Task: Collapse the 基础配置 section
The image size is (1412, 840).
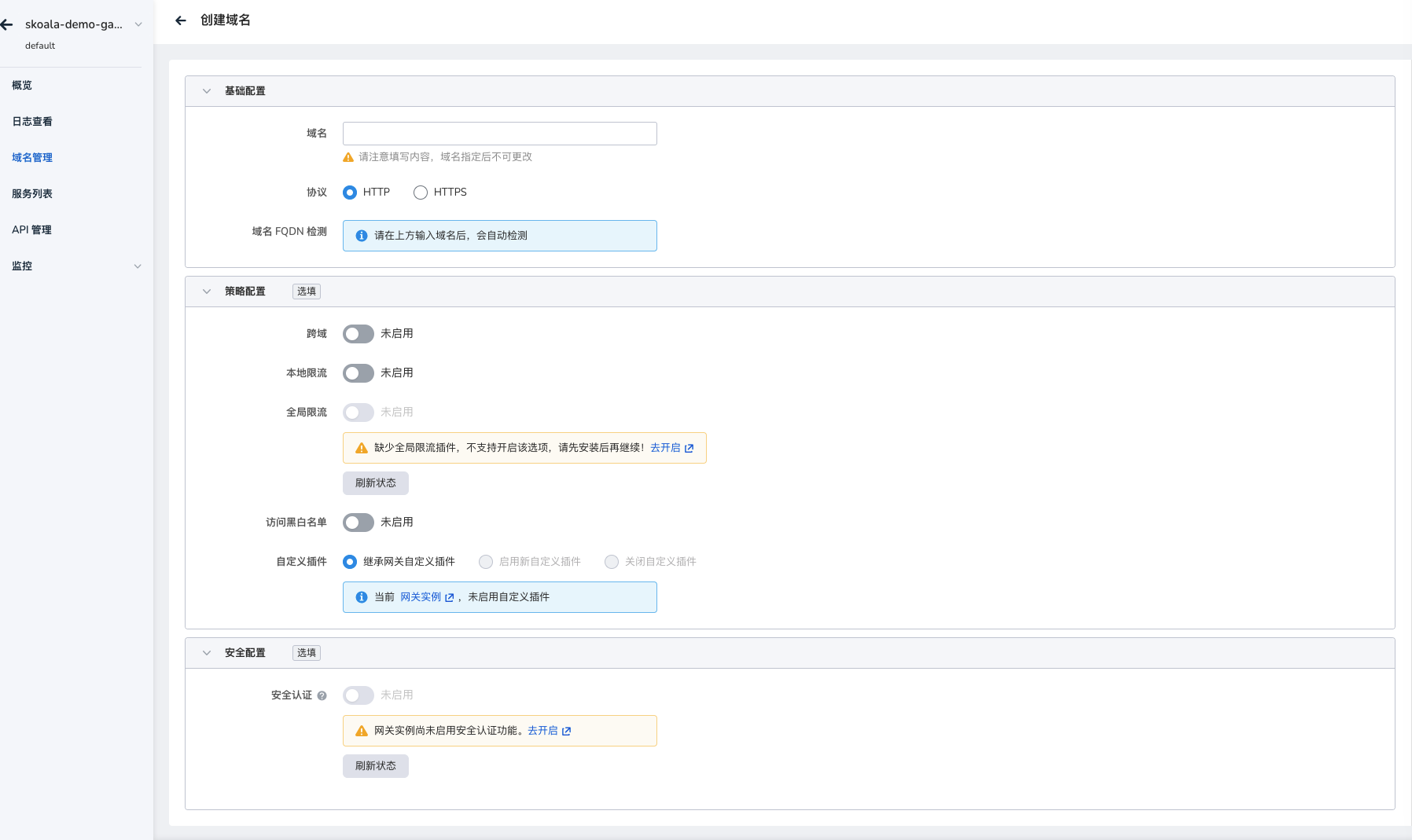Action: coord(207,91)
